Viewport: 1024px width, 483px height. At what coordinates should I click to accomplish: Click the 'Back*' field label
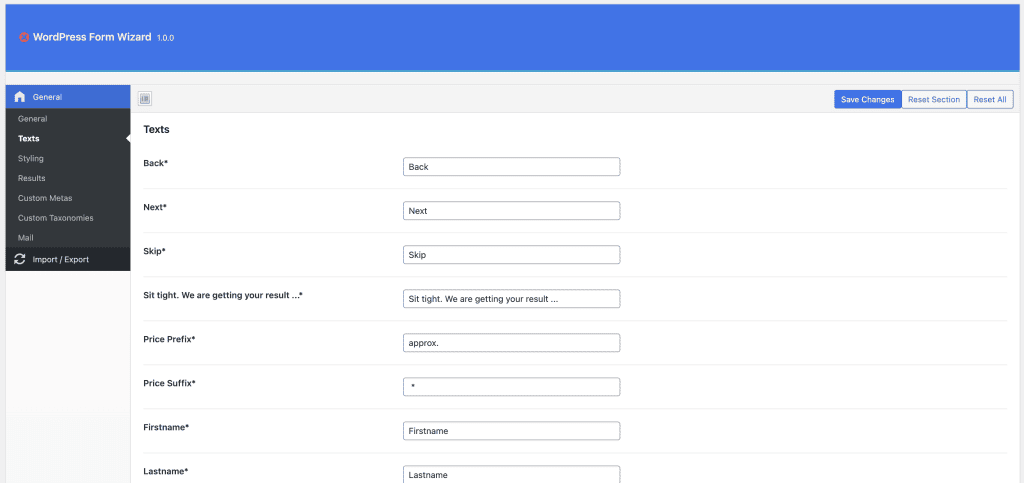(x=155, y=163)
